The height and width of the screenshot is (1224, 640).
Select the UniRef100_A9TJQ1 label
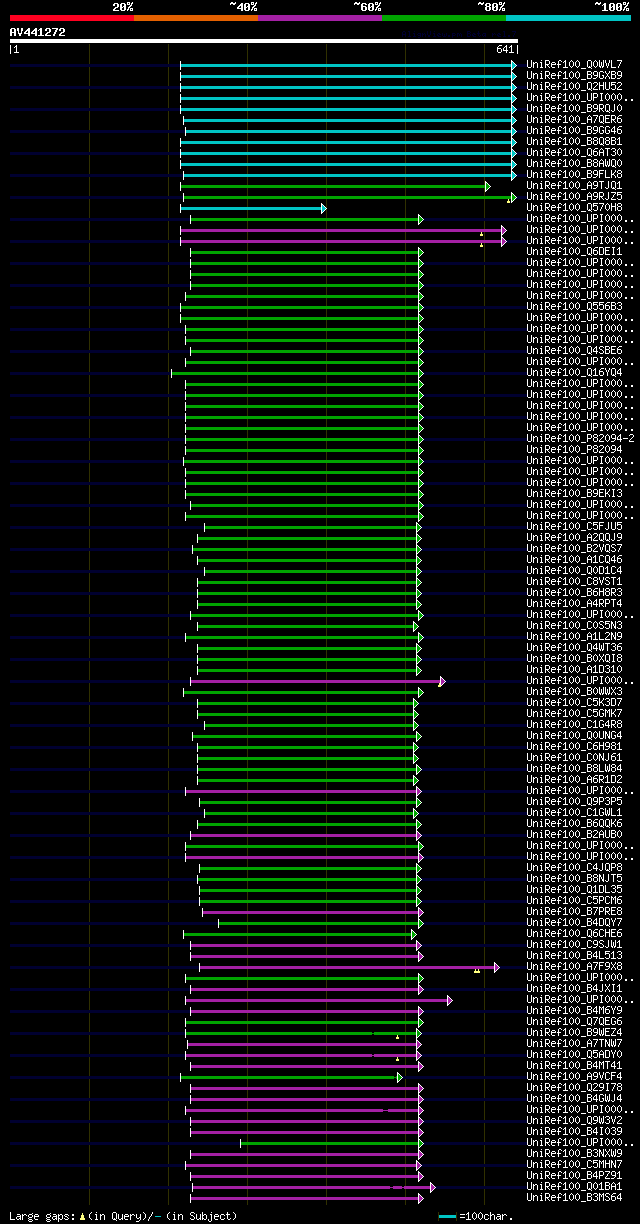click(x=574, y=185)
